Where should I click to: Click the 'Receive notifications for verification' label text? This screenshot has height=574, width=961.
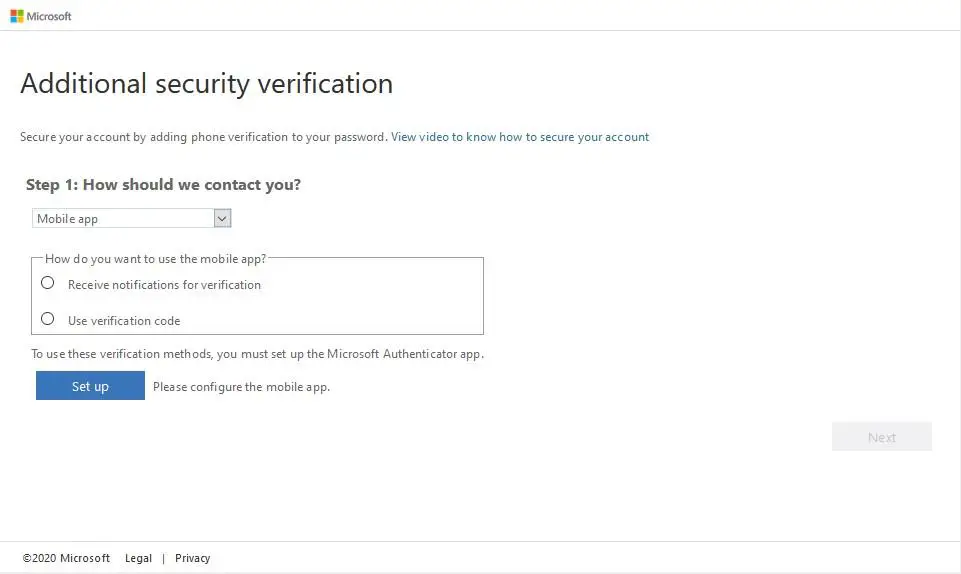tap(164, 285)
